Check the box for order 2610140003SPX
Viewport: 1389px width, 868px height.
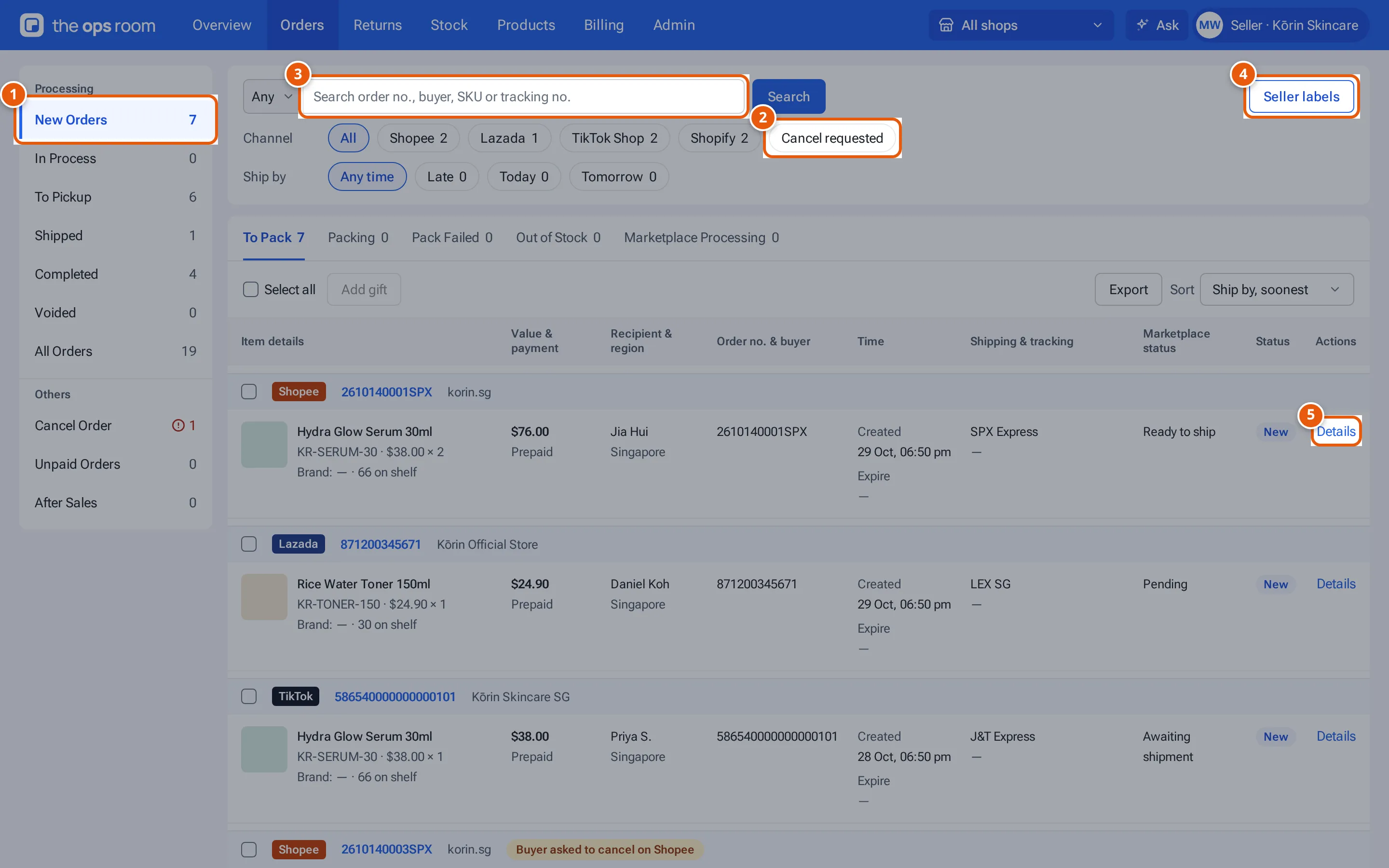point(249,849)
